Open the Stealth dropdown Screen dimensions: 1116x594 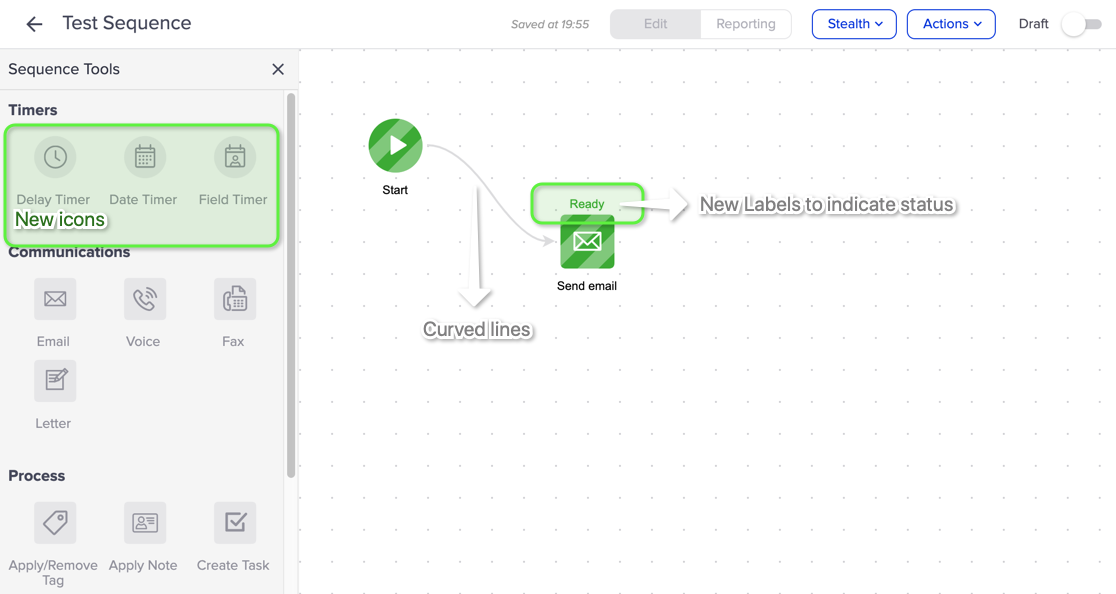pos(854,24)
